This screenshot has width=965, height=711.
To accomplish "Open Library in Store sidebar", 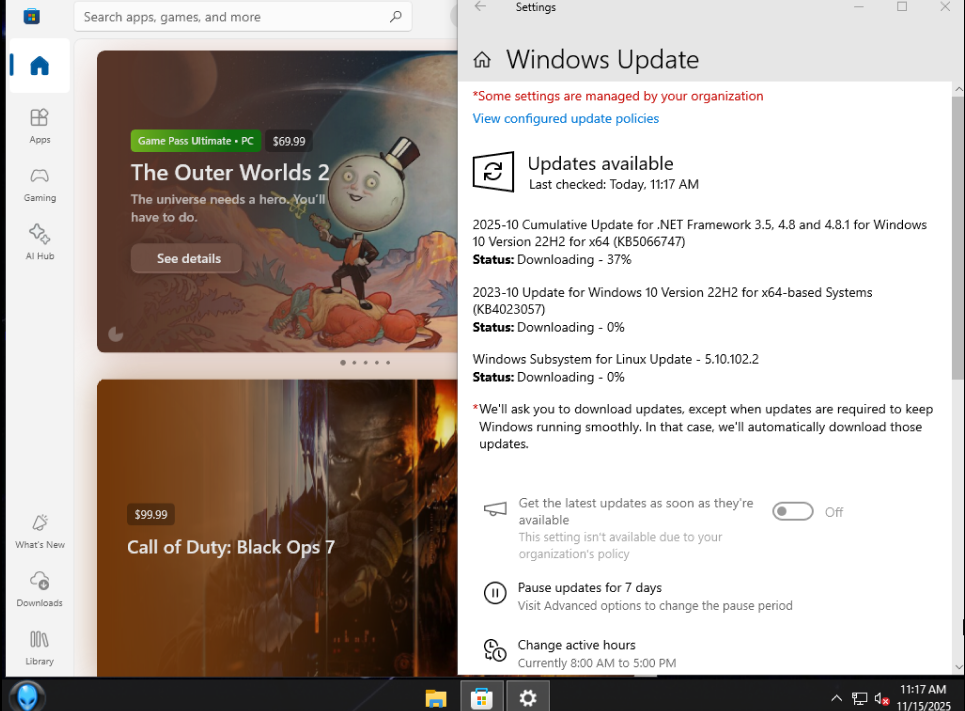I will pyautogui.click(x=39, y=648).
